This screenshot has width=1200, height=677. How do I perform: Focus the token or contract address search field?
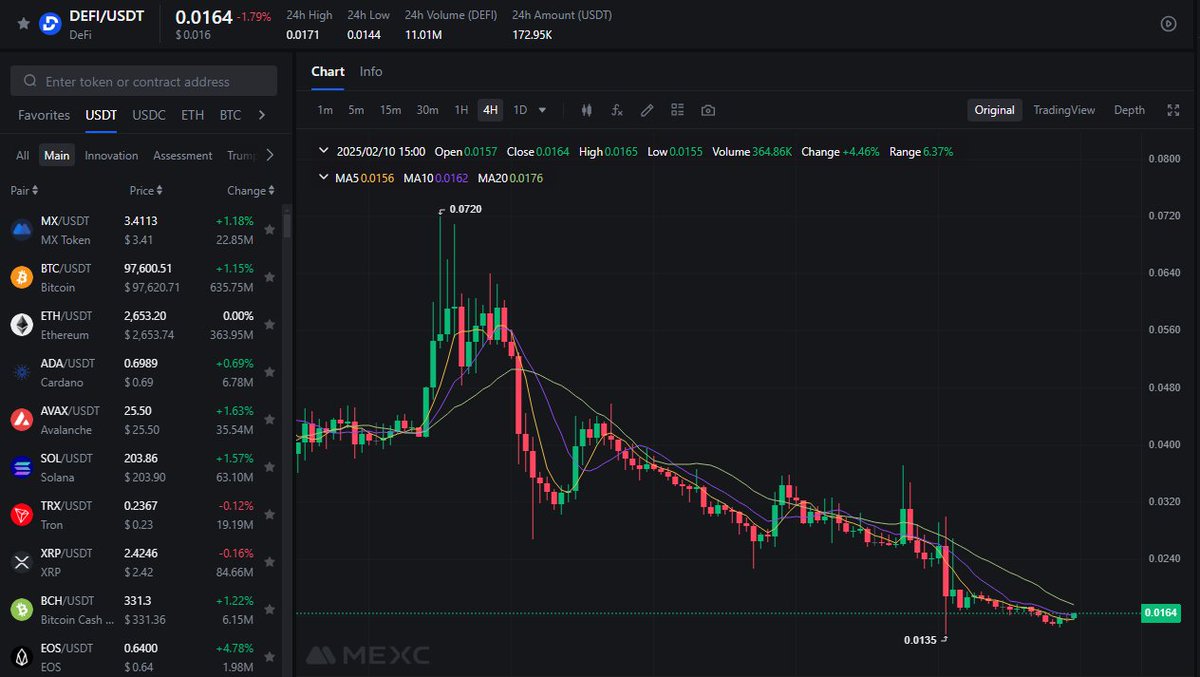[x=144, y=81]
